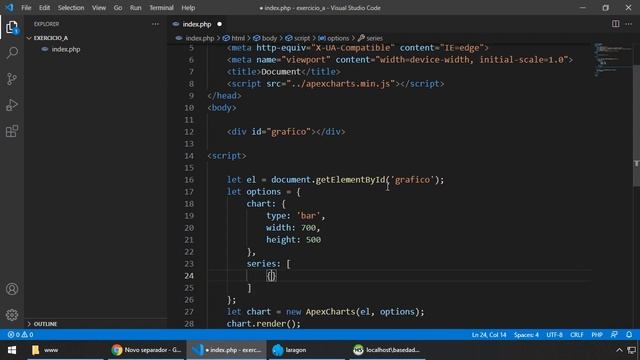
Task: Open the File menu
Action: 26,8
